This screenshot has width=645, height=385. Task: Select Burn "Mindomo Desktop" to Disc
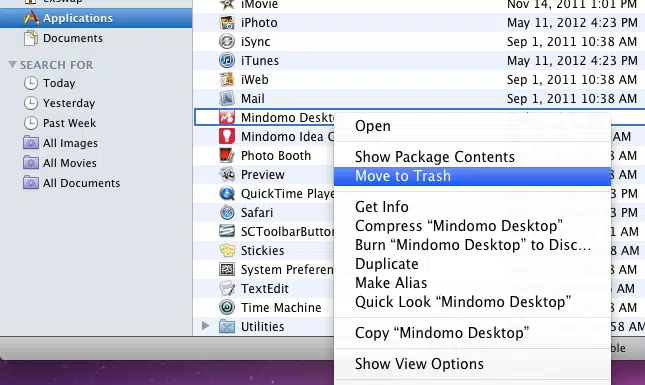pos(472,245)
